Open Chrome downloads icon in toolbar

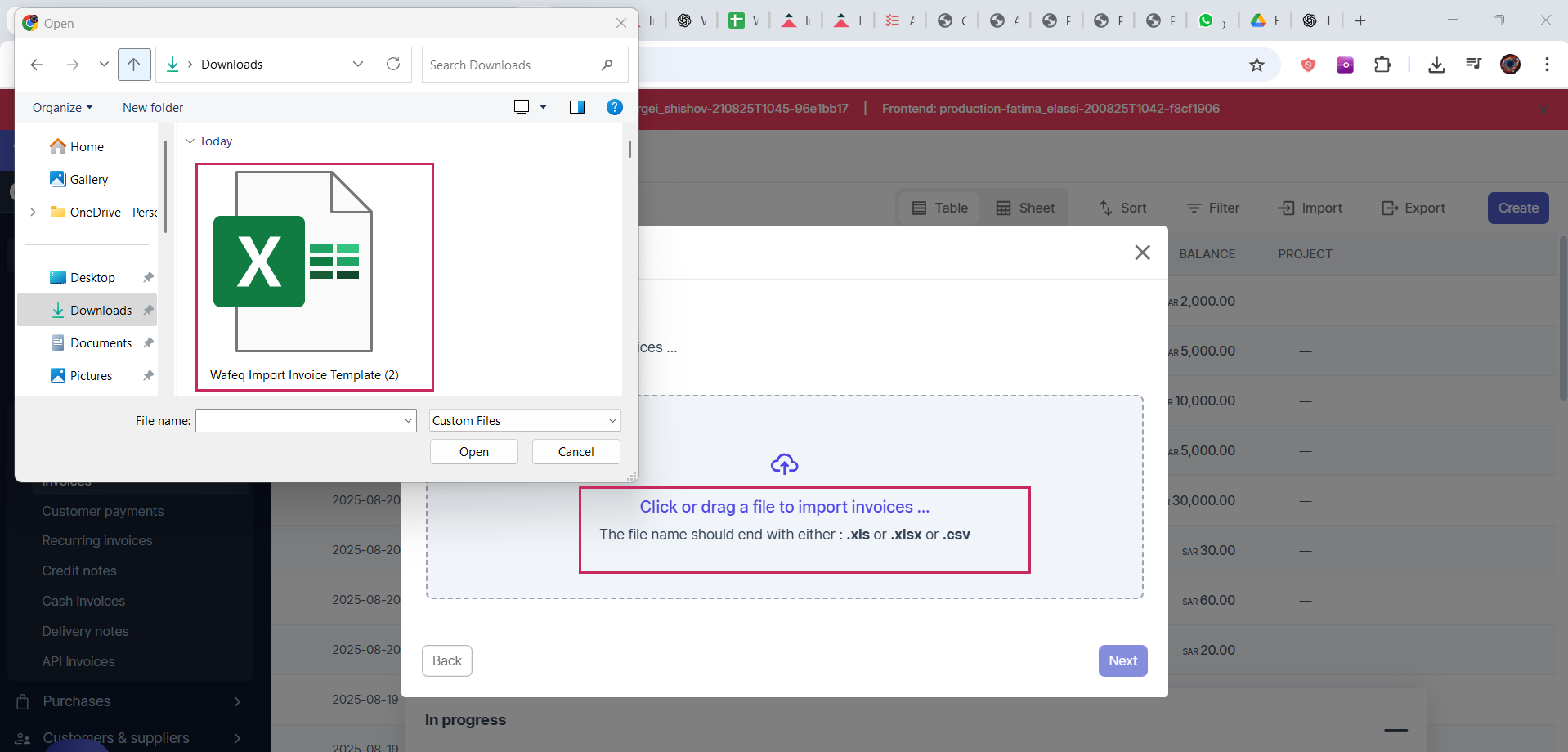[x=1436, y=65]
